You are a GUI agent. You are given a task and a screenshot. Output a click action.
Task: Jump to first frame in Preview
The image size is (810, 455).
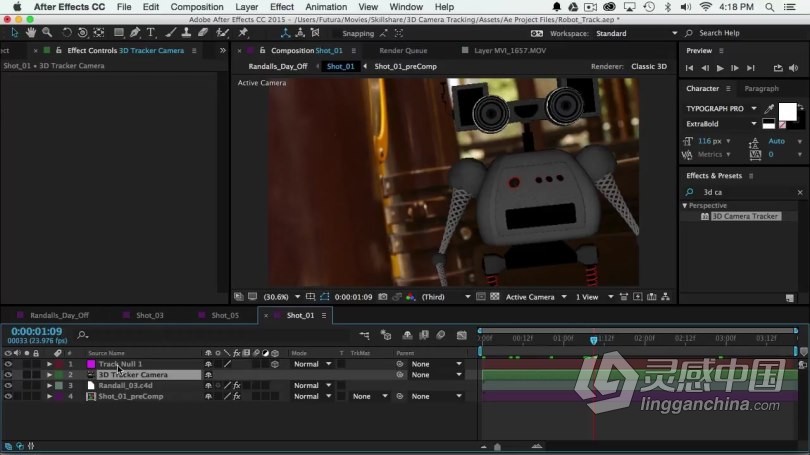coord(689,68)
